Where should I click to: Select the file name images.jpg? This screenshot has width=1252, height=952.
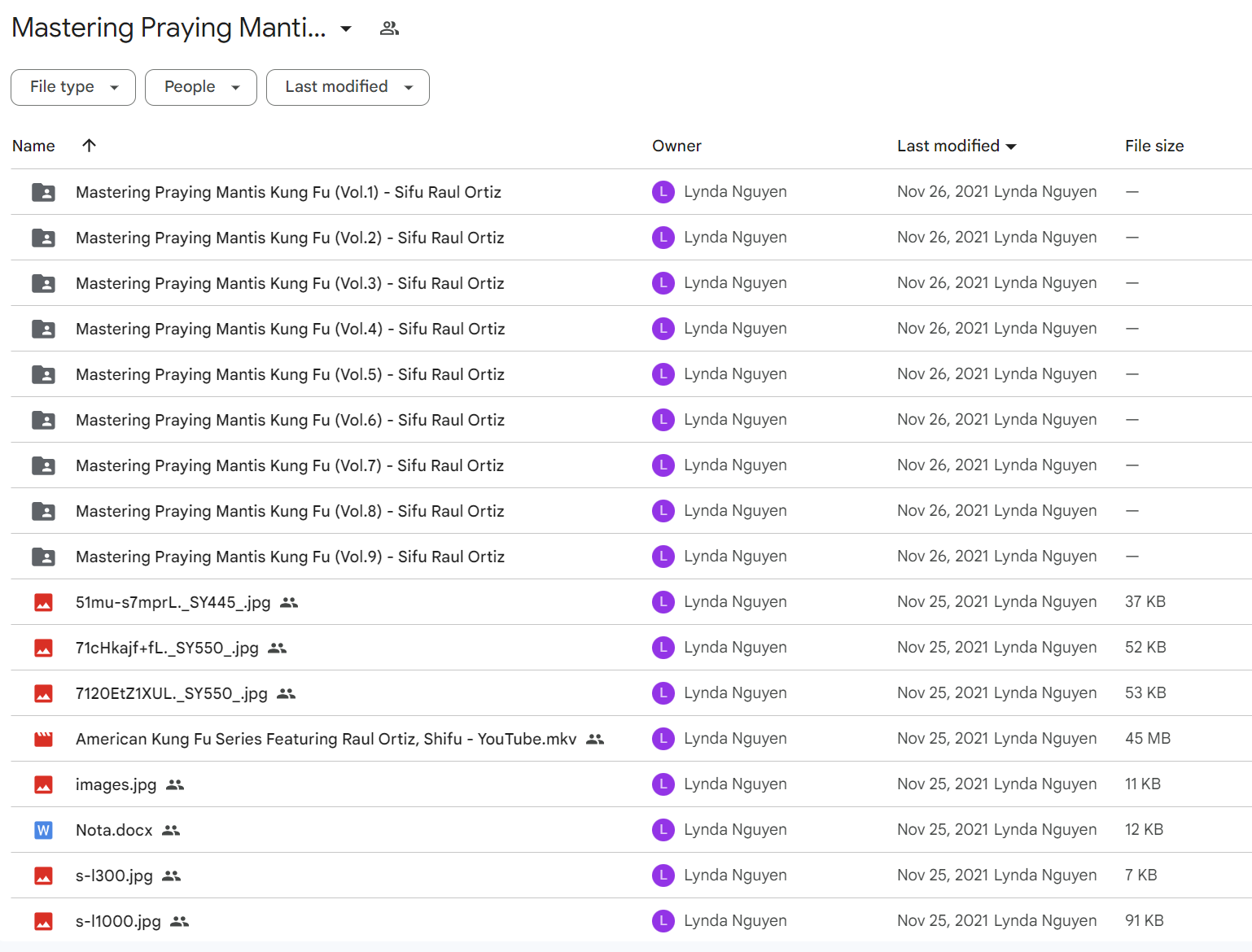point(116,784)
